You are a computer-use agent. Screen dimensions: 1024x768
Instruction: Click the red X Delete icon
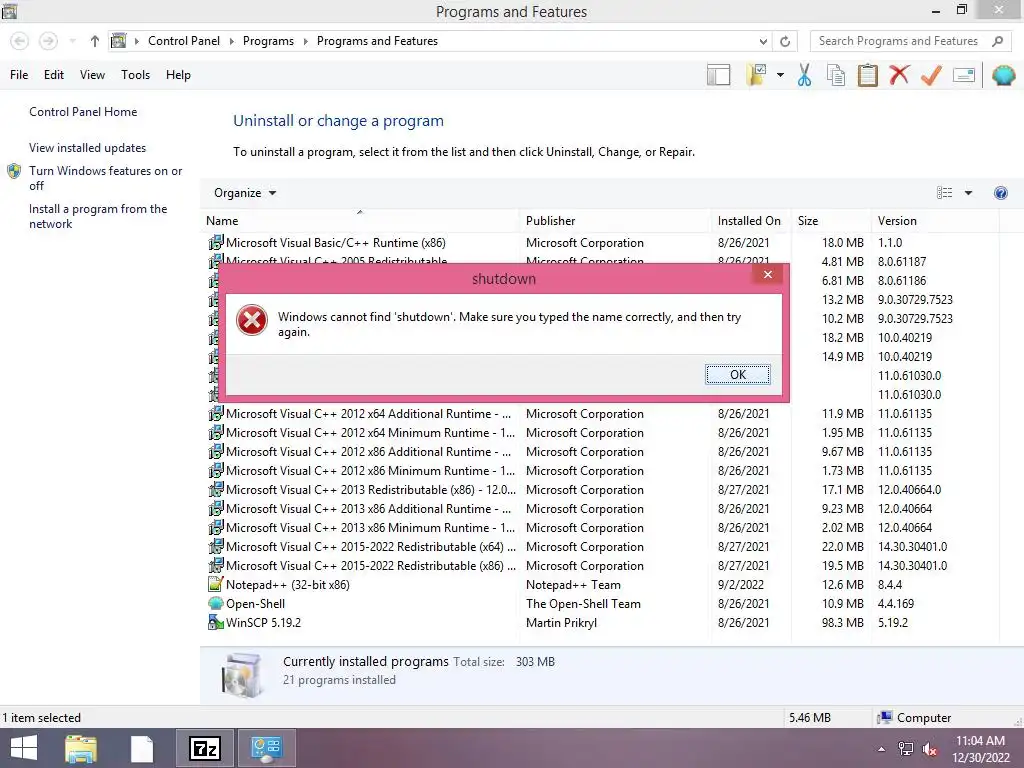[899, 74]
